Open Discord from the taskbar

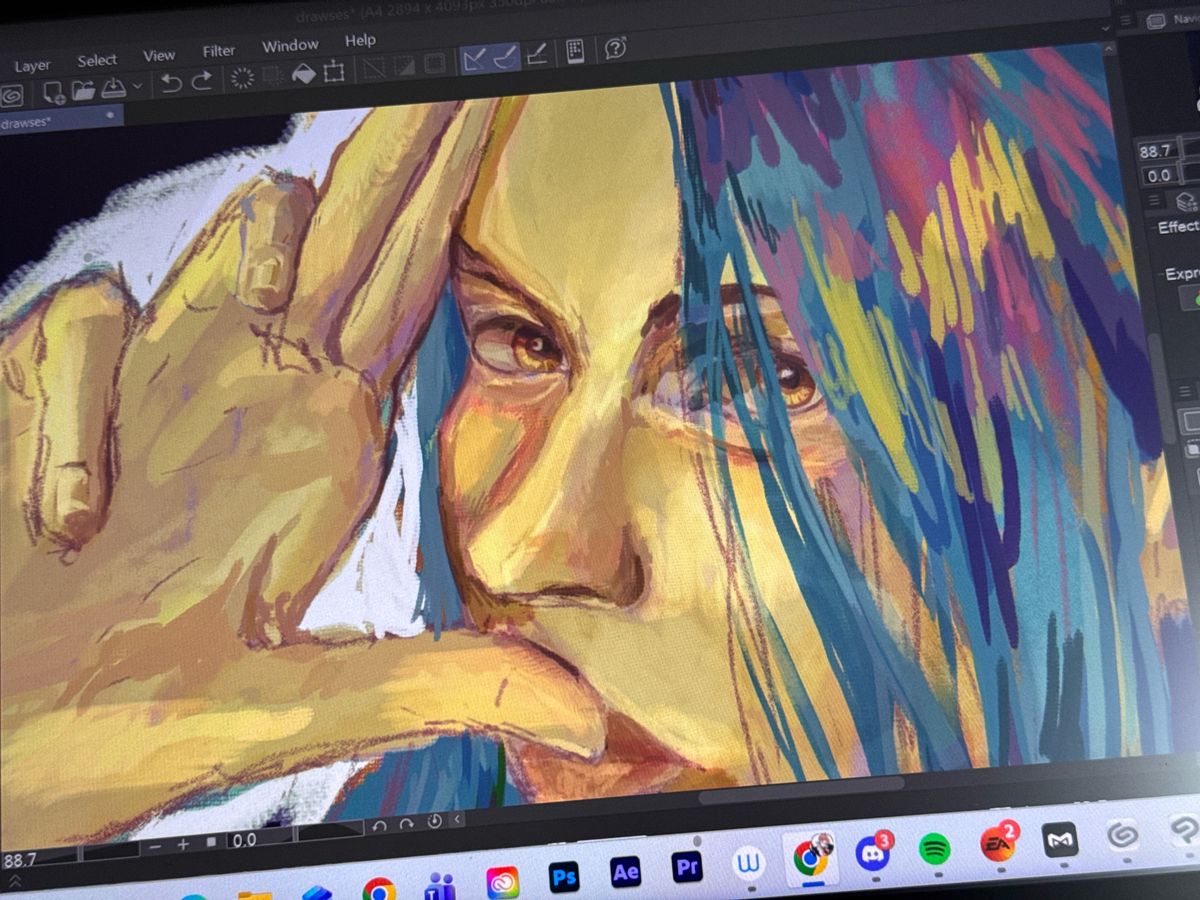(x=873, y=852)
